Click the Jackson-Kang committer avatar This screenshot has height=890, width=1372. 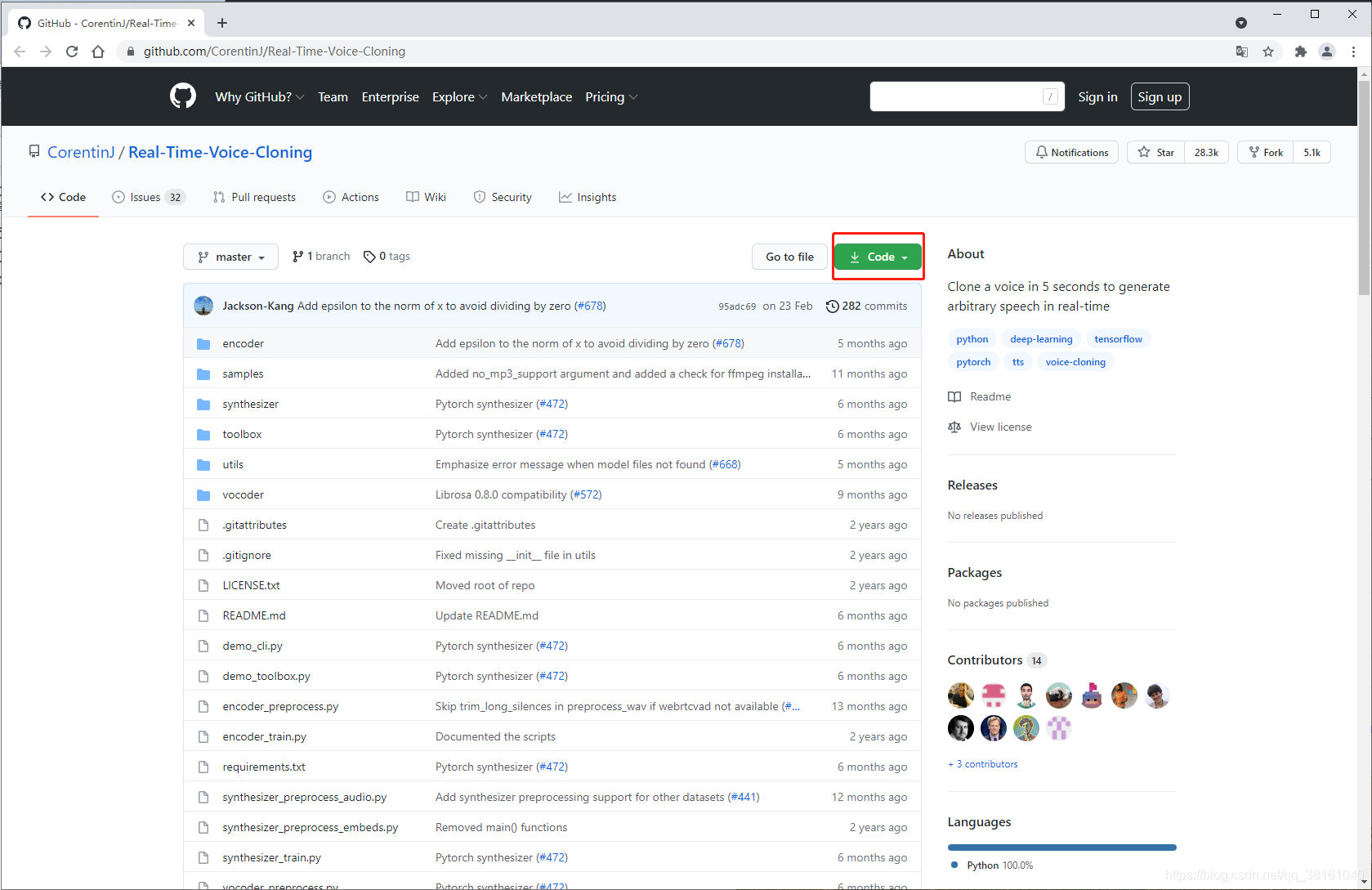[x=203, y=306]
